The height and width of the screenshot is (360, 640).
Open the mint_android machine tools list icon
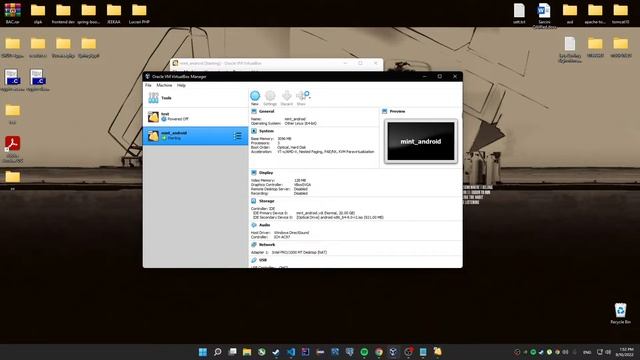click(x=238, y=136)
